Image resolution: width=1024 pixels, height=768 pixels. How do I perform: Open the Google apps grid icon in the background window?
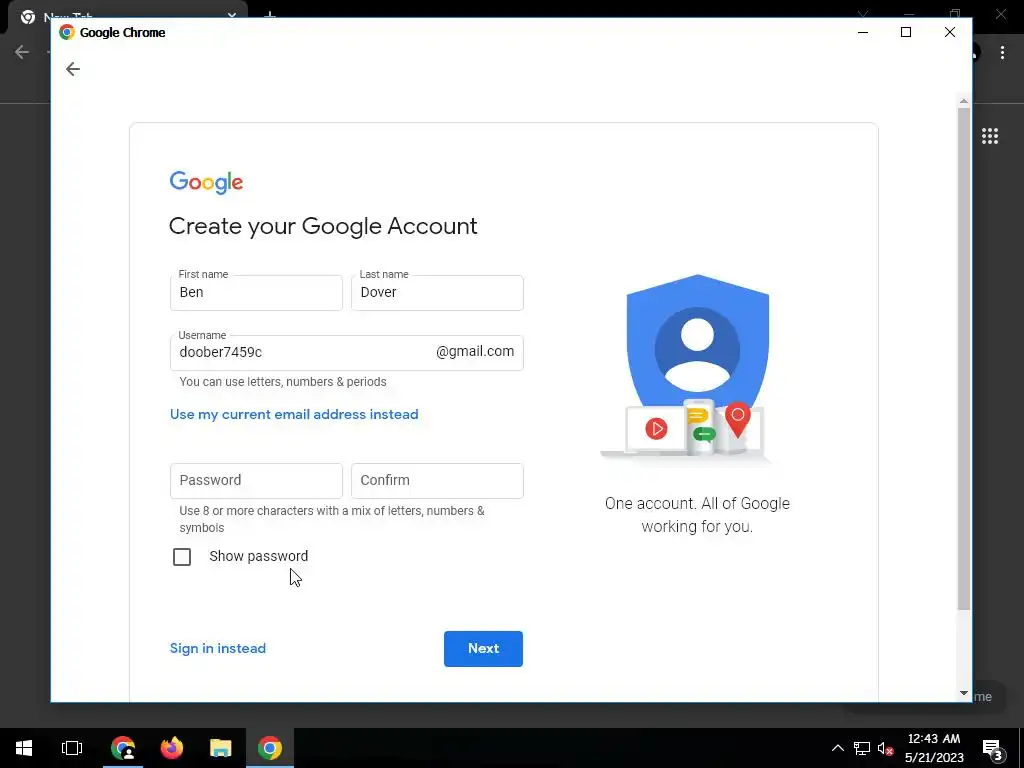(990, 136)
